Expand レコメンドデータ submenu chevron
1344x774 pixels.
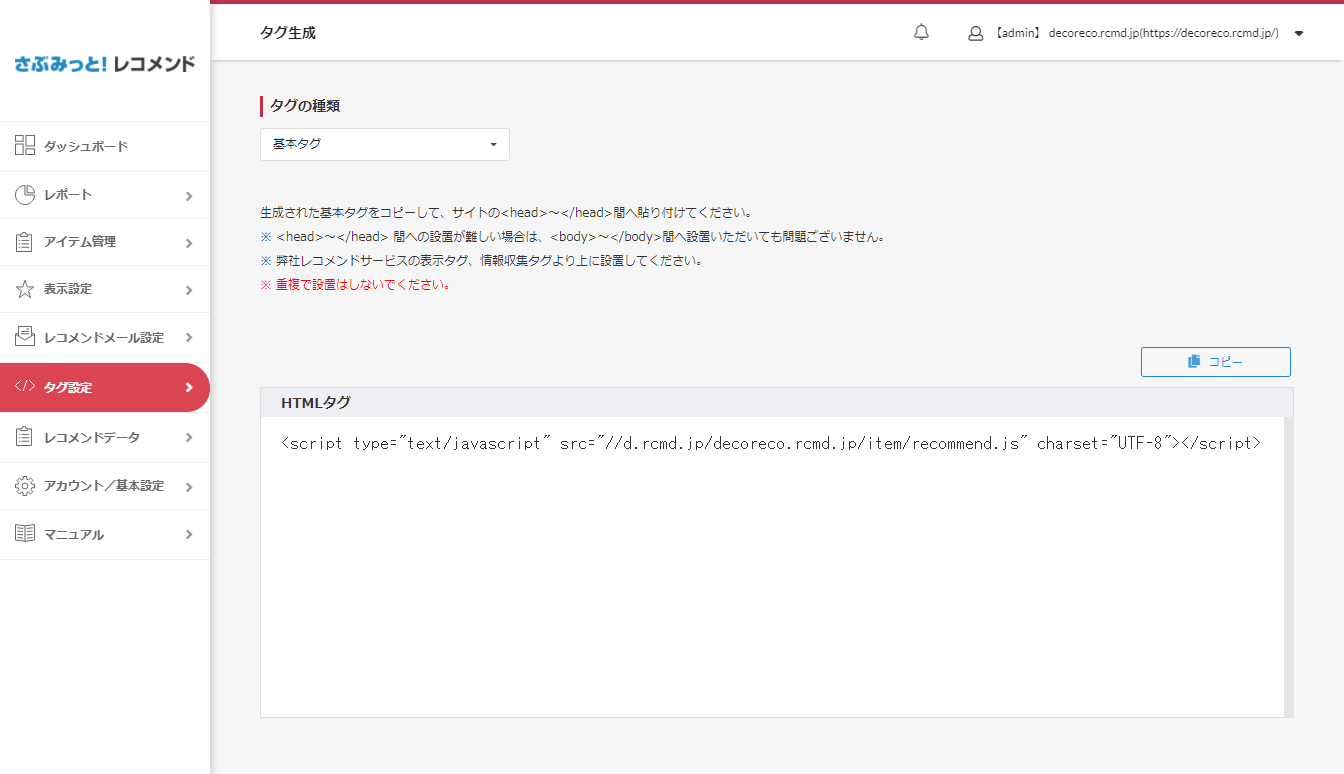pos(189,438)
